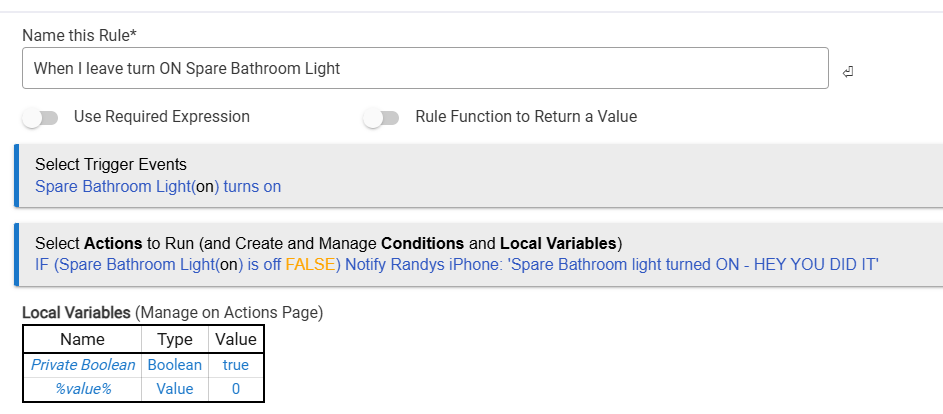Click the Type column header

click(x=175, y=340)
